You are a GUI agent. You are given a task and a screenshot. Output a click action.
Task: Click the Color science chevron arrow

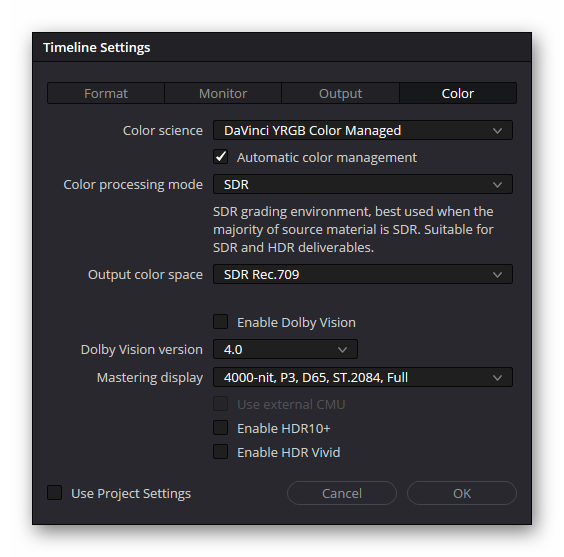point(497,131)
